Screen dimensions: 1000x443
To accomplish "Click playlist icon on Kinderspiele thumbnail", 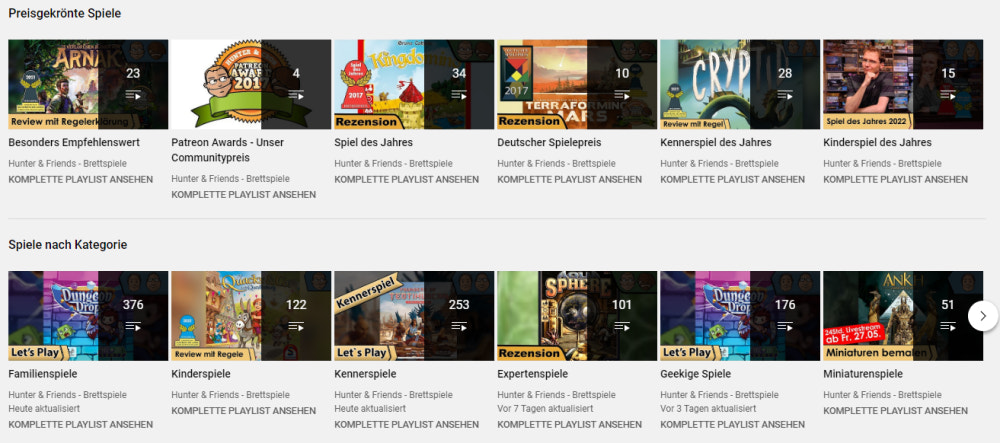I will (296, 326).
